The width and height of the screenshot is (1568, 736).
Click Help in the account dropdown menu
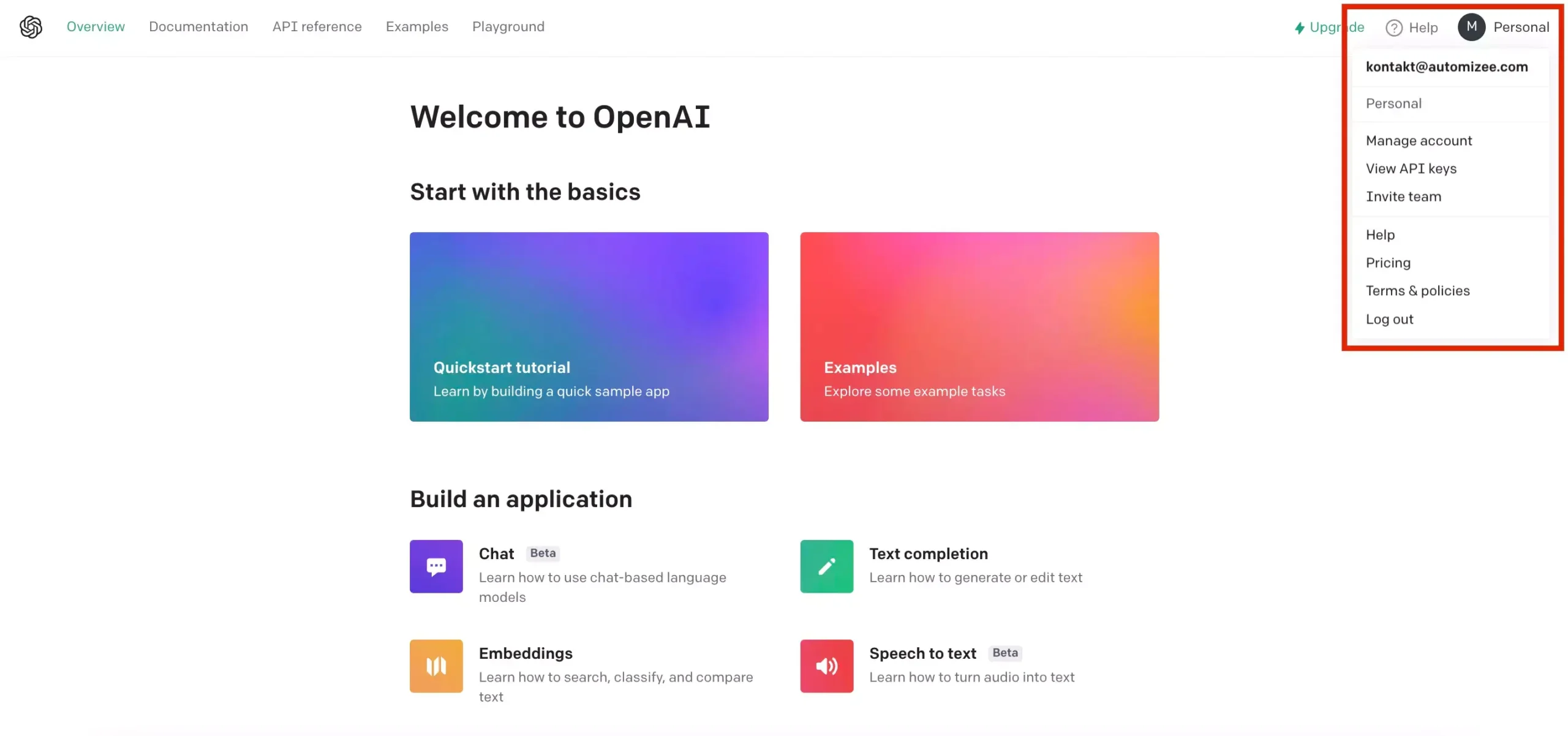1380,235
